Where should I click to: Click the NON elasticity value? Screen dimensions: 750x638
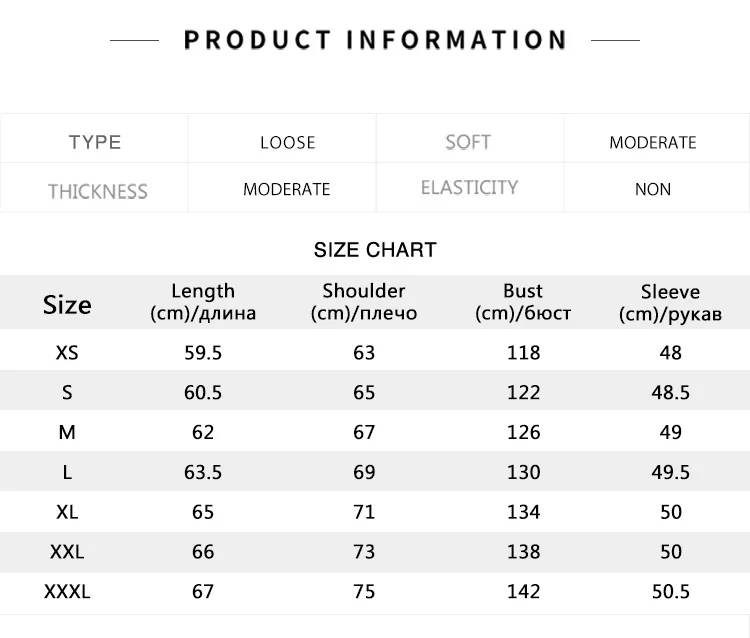click(x=653, y=189)
